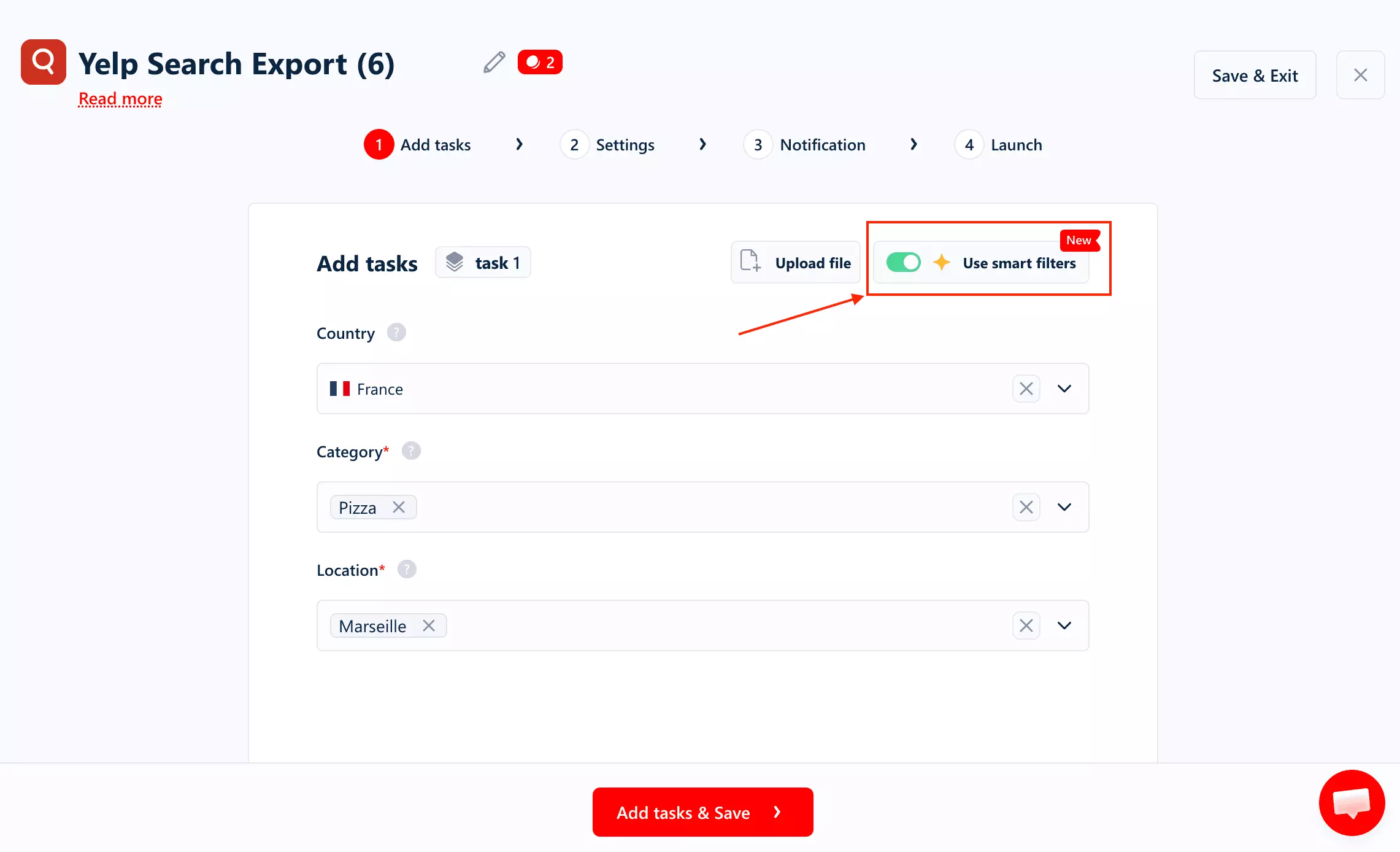This screenshot has height=852, width=1400.
Task: Click the Marseille tag text
Action: tap(372, 626)
